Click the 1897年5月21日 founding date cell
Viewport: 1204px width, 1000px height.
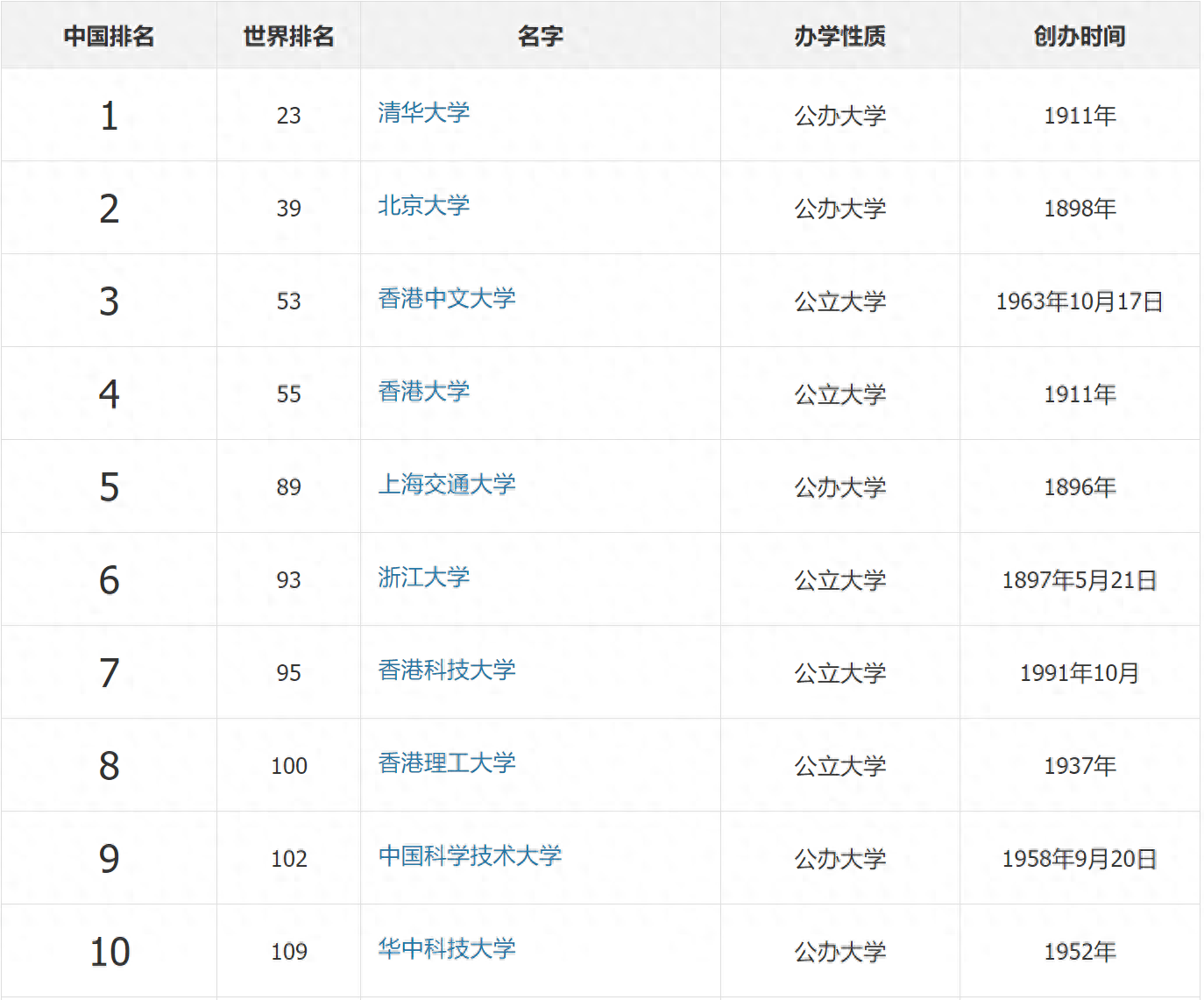click(x=1080, y=580)
